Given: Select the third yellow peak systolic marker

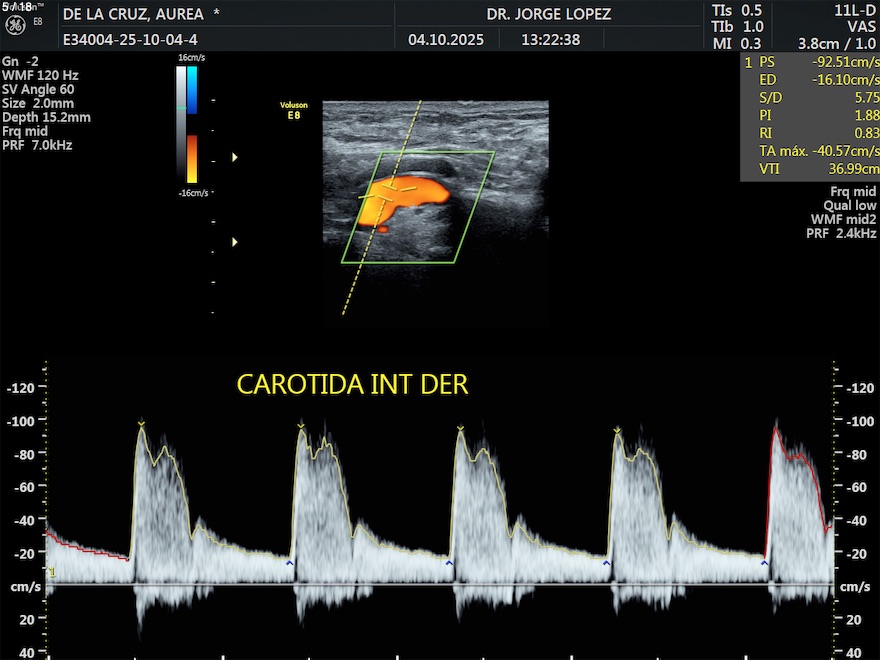Looking at the screenshot, I should (x=460, y=430).
